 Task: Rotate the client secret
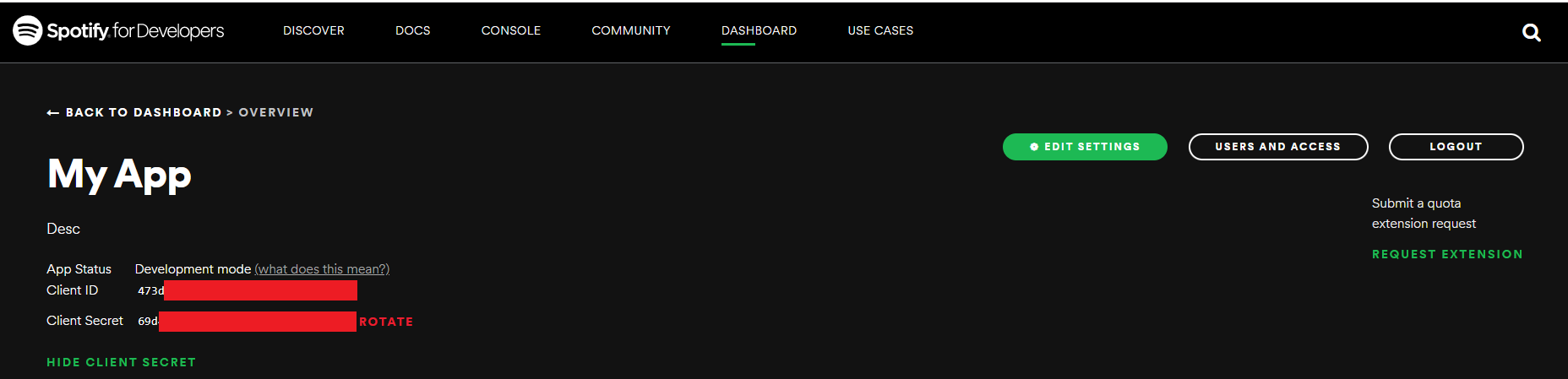(x=386, y=322)
